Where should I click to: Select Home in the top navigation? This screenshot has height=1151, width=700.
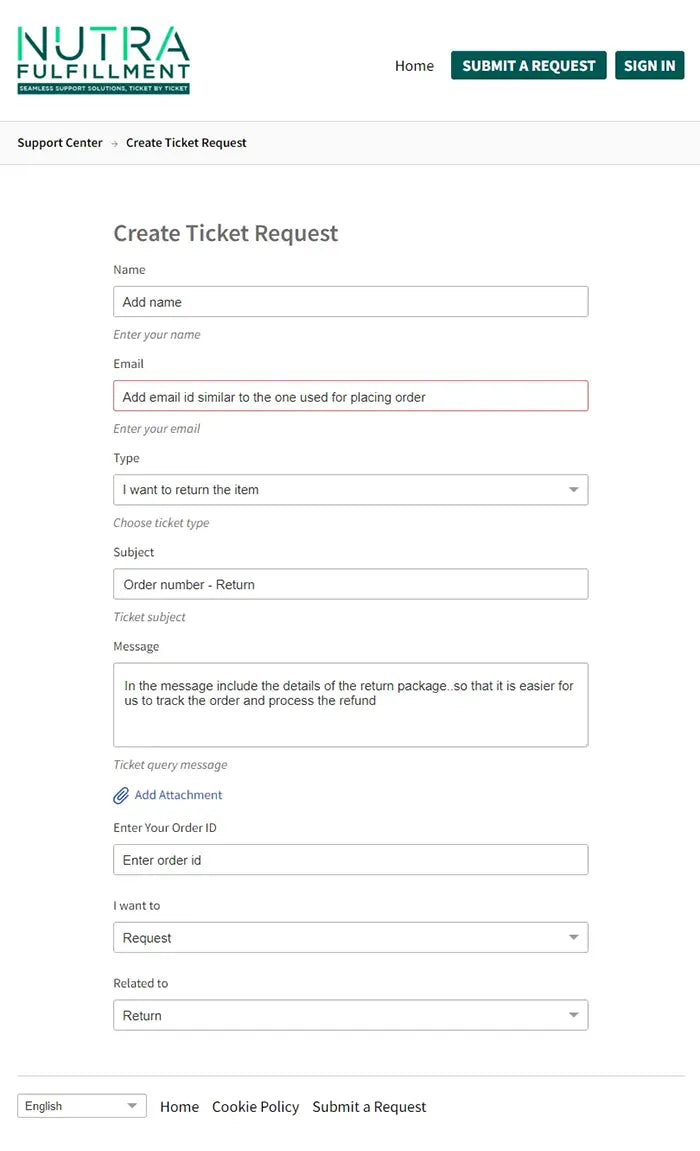pos(414,66)
